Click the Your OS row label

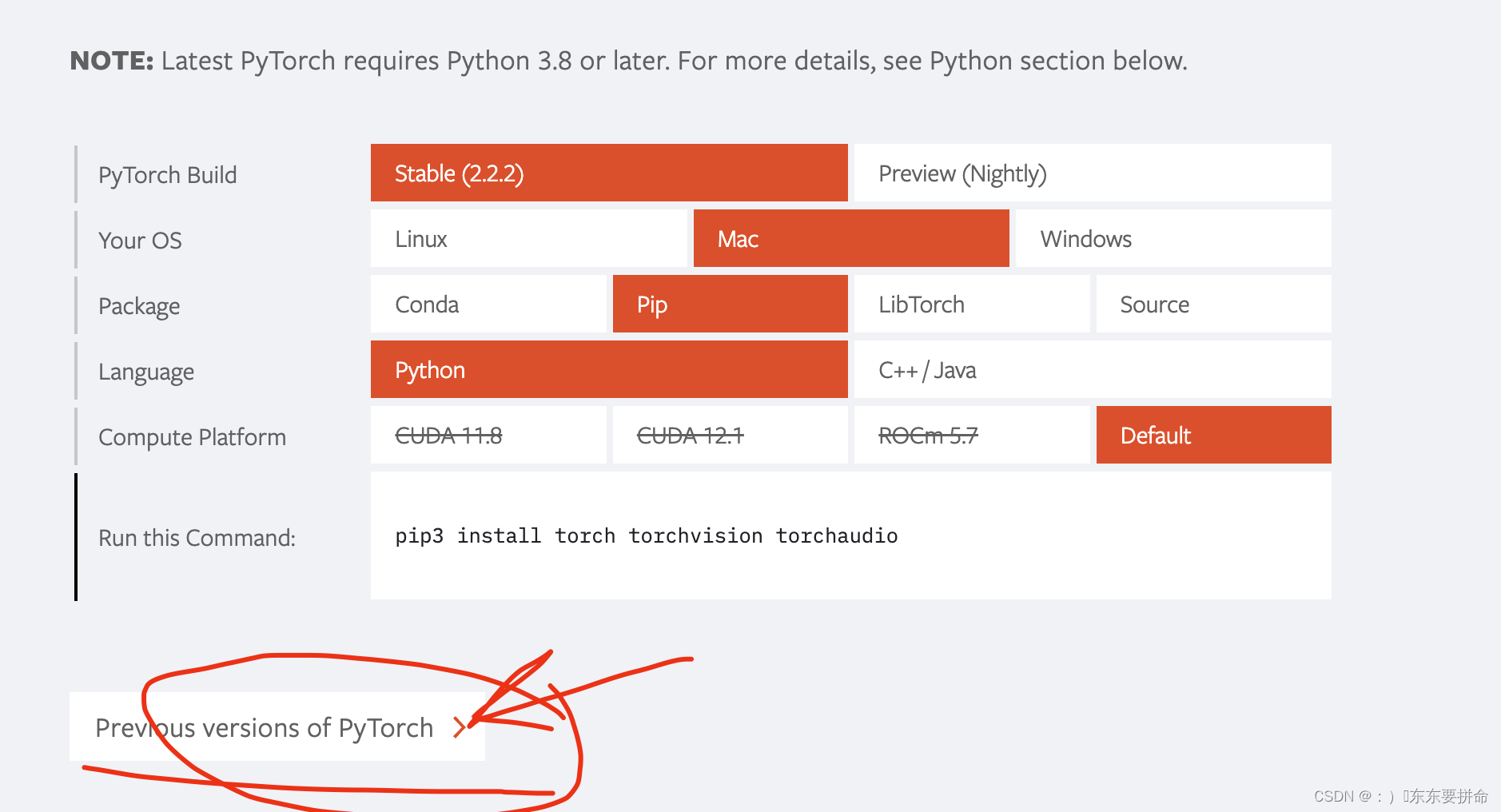coord(140,241)
